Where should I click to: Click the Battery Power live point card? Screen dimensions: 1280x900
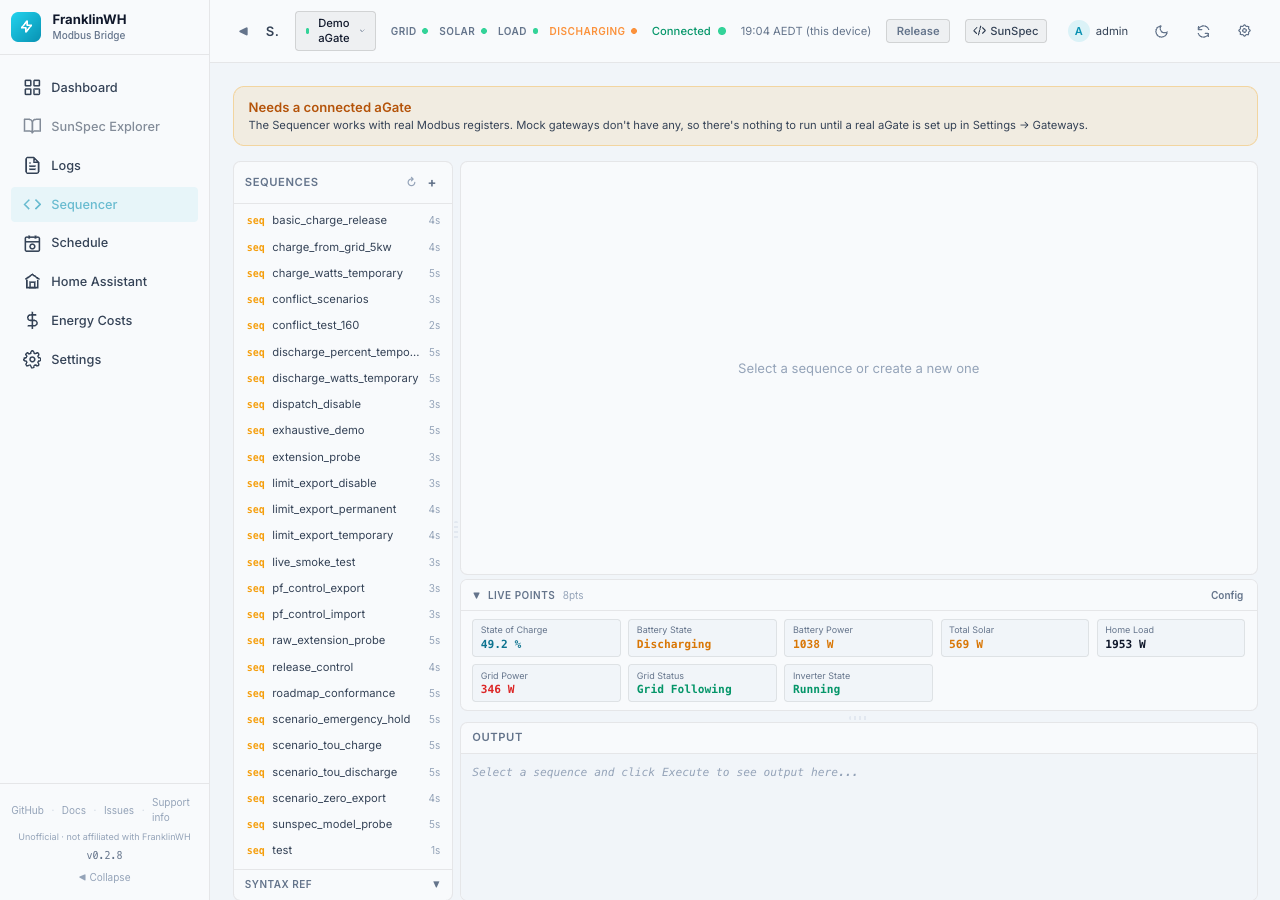point(858,638)
